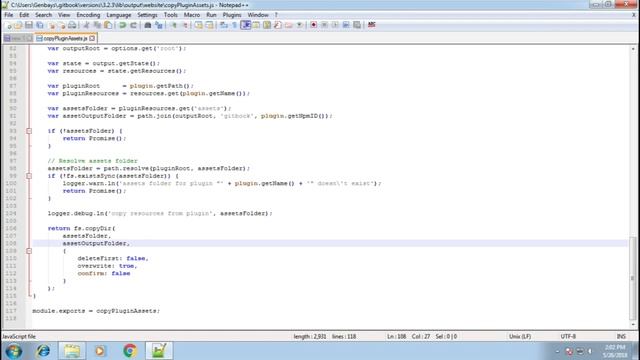
Task: Open the user defined language icon
Action: (256, 25)
